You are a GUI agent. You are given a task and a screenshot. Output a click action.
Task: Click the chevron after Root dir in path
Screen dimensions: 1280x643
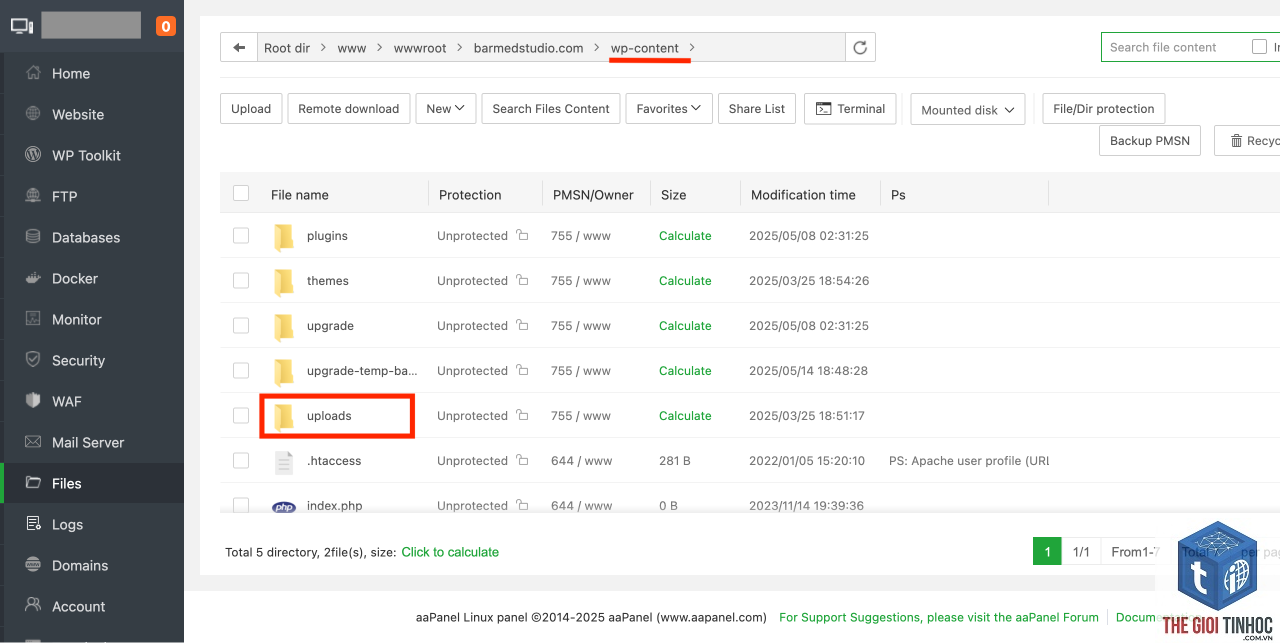[324, 48]
